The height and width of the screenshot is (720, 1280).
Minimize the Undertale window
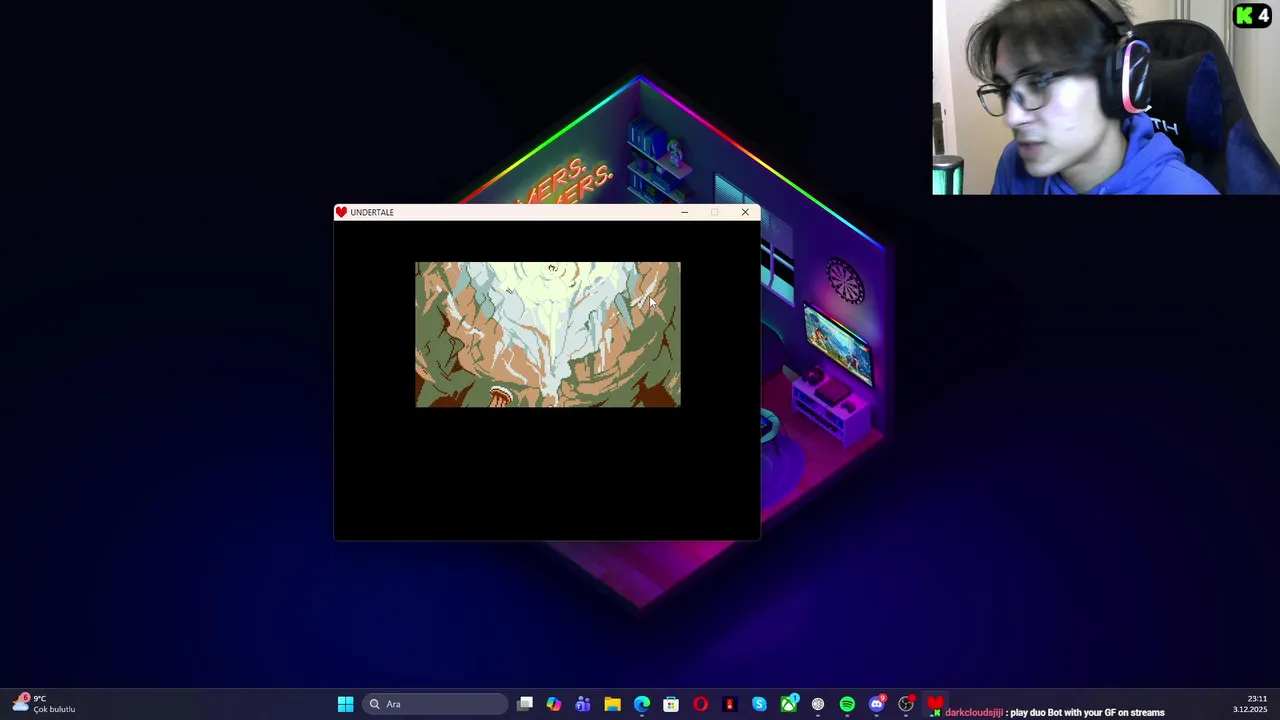pos(684,212)
